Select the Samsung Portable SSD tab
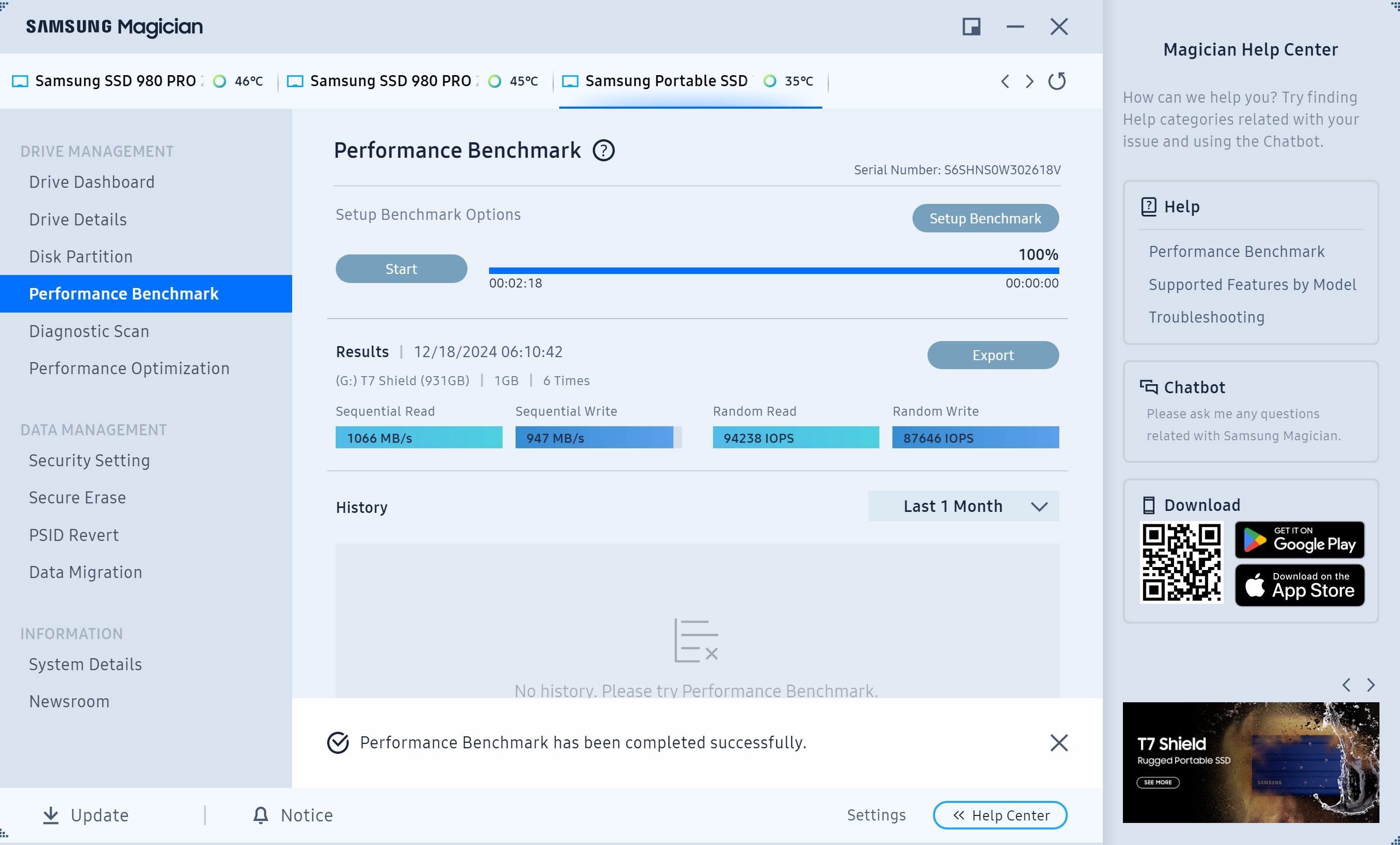The width and height of the screenshot is (1400, 845). 690,81
